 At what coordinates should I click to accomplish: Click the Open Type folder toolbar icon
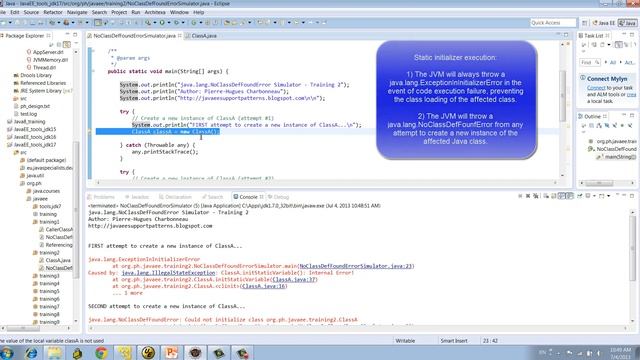(227, 22)
